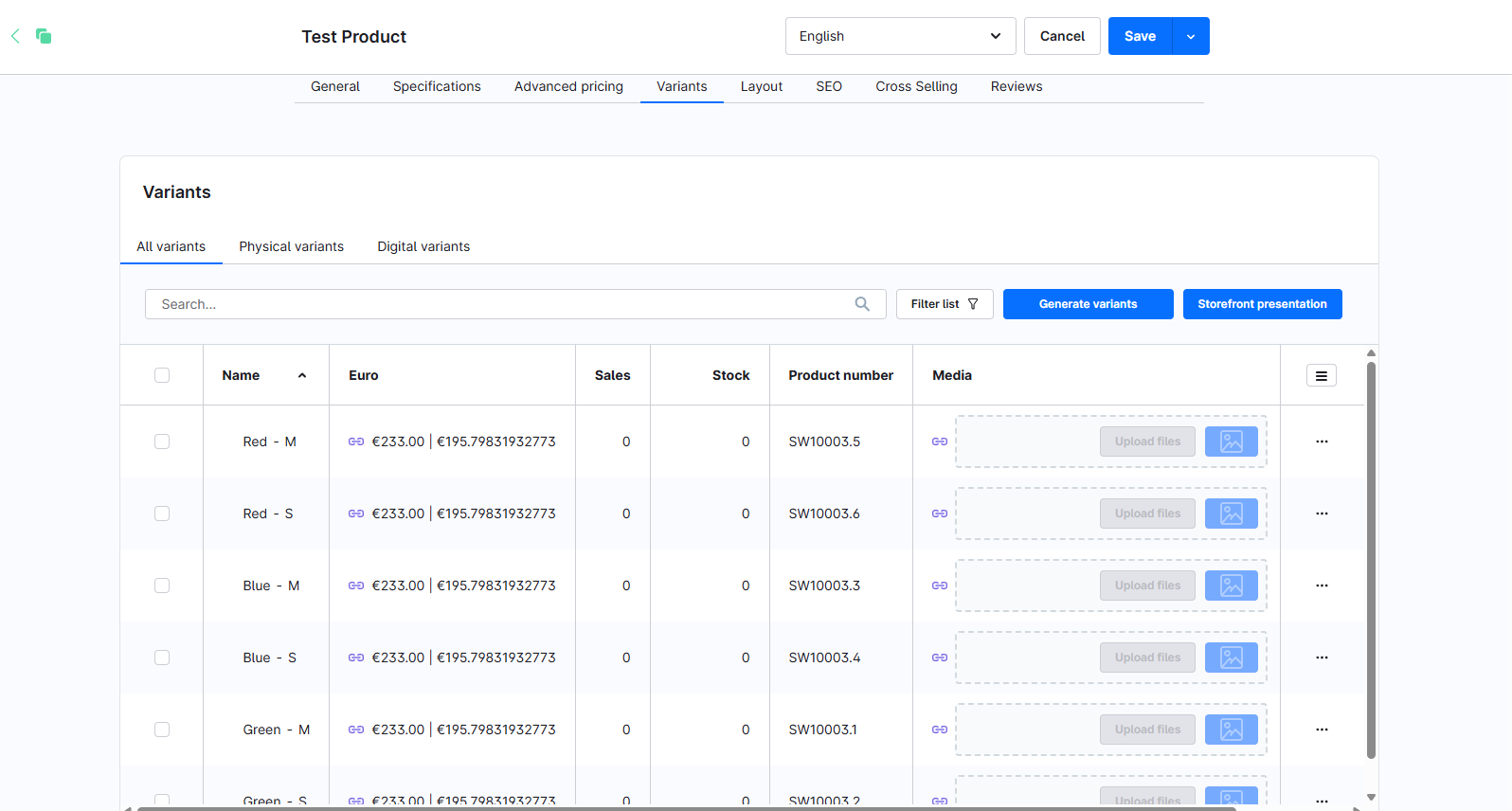Click media inheritance link icon for SW10003.1
Screen dimensions: 1512x811
click(940, 730)
